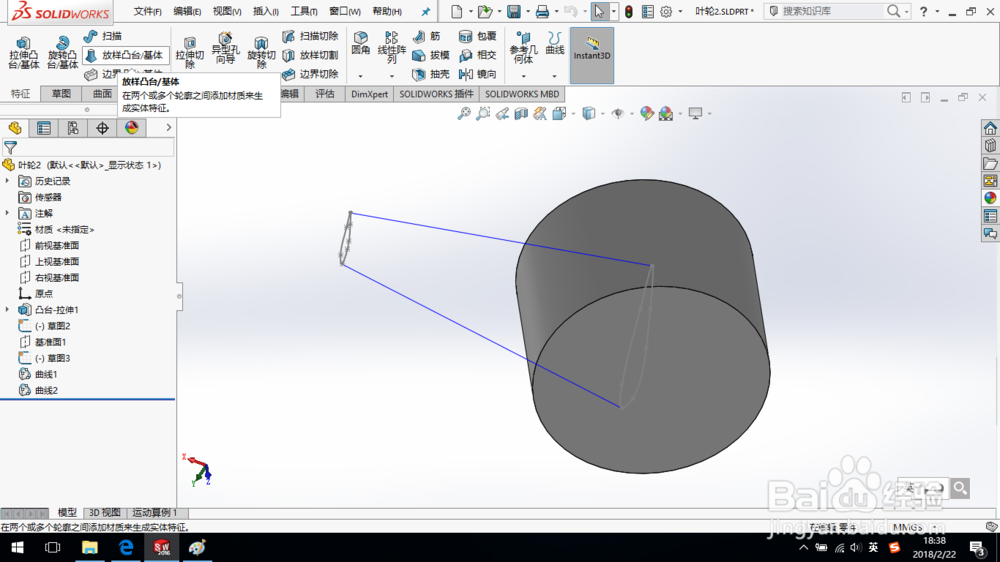Select the Draft (拔模) tool
The width and height of the screenshot is (1000, 562).
coord(431,55)
